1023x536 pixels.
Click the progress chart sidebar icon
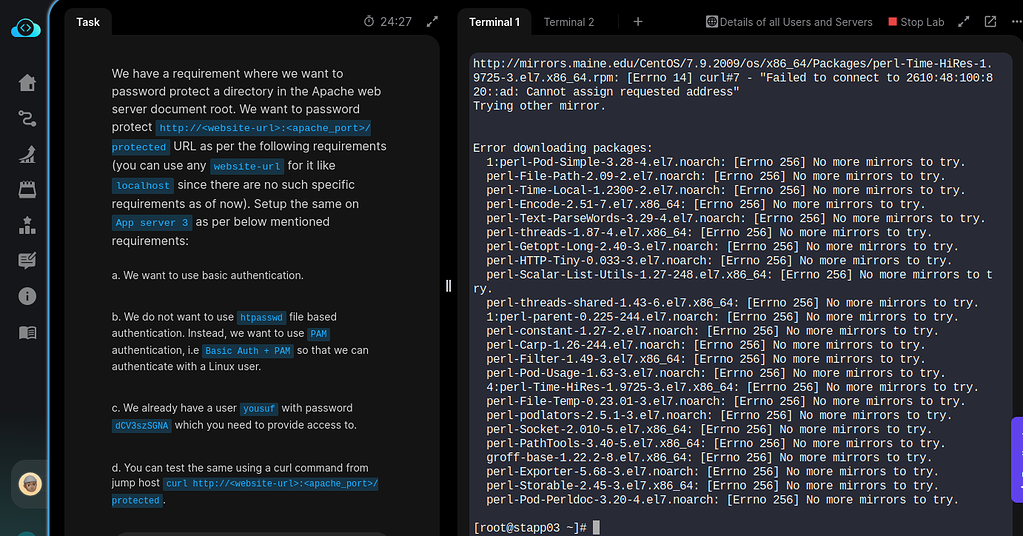tap(27, 154)
